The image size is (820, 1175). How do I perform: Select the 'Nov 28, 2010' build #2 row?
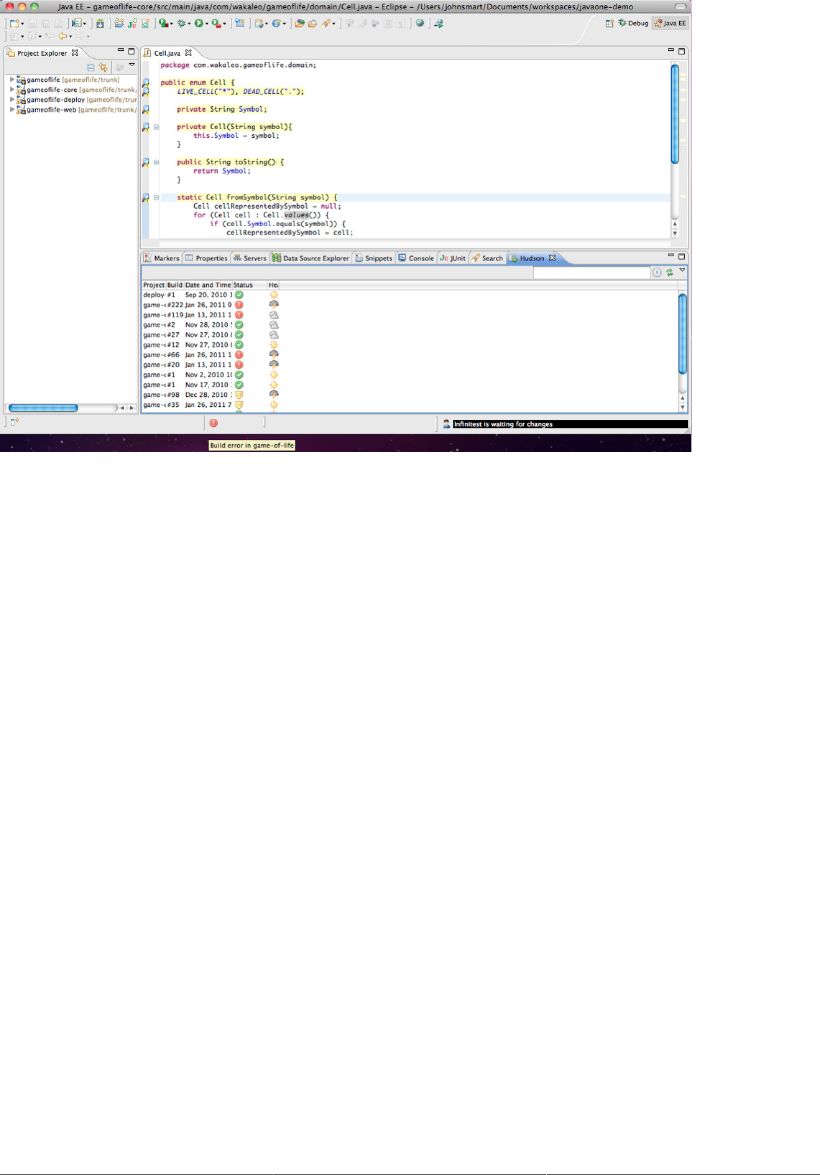[x=409, y=325]
